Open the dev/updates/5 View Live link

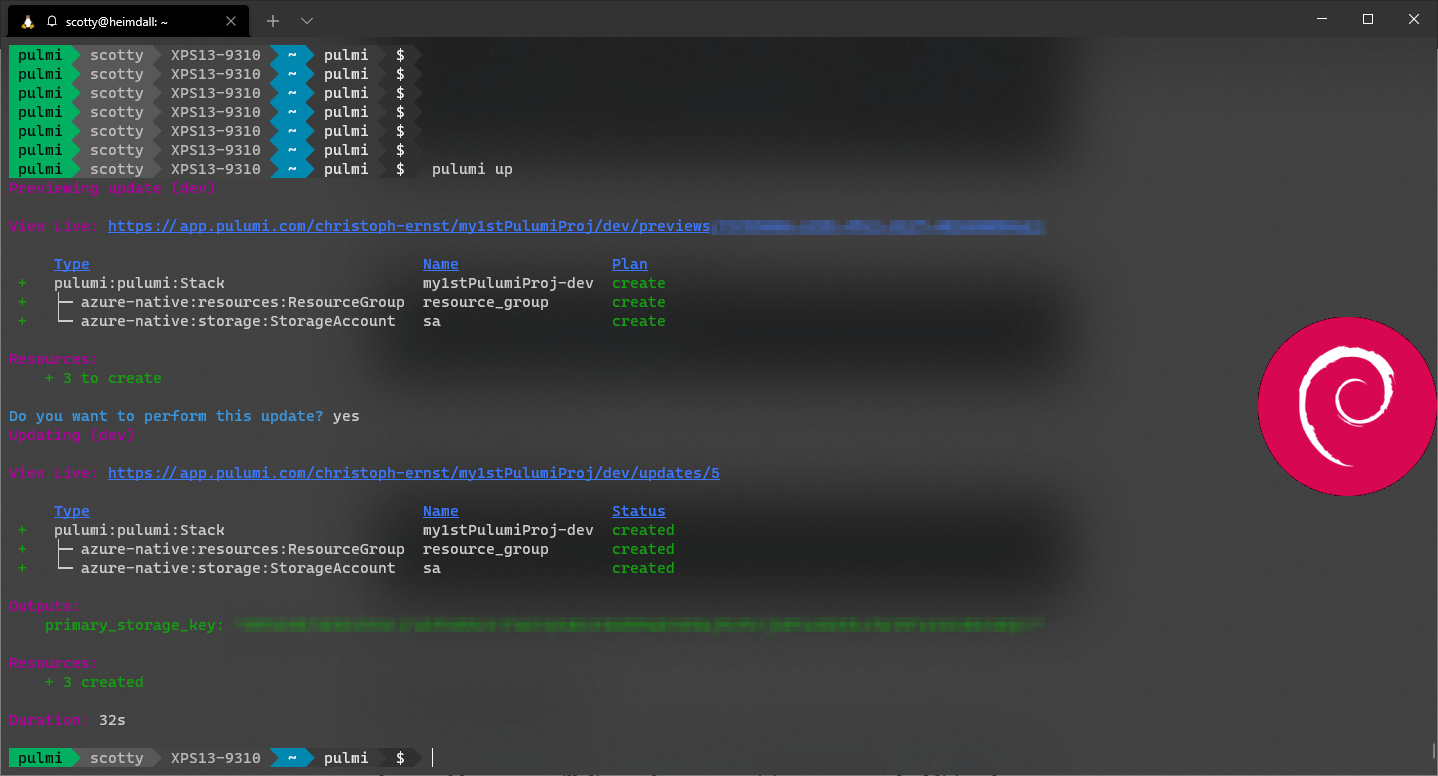414,473
